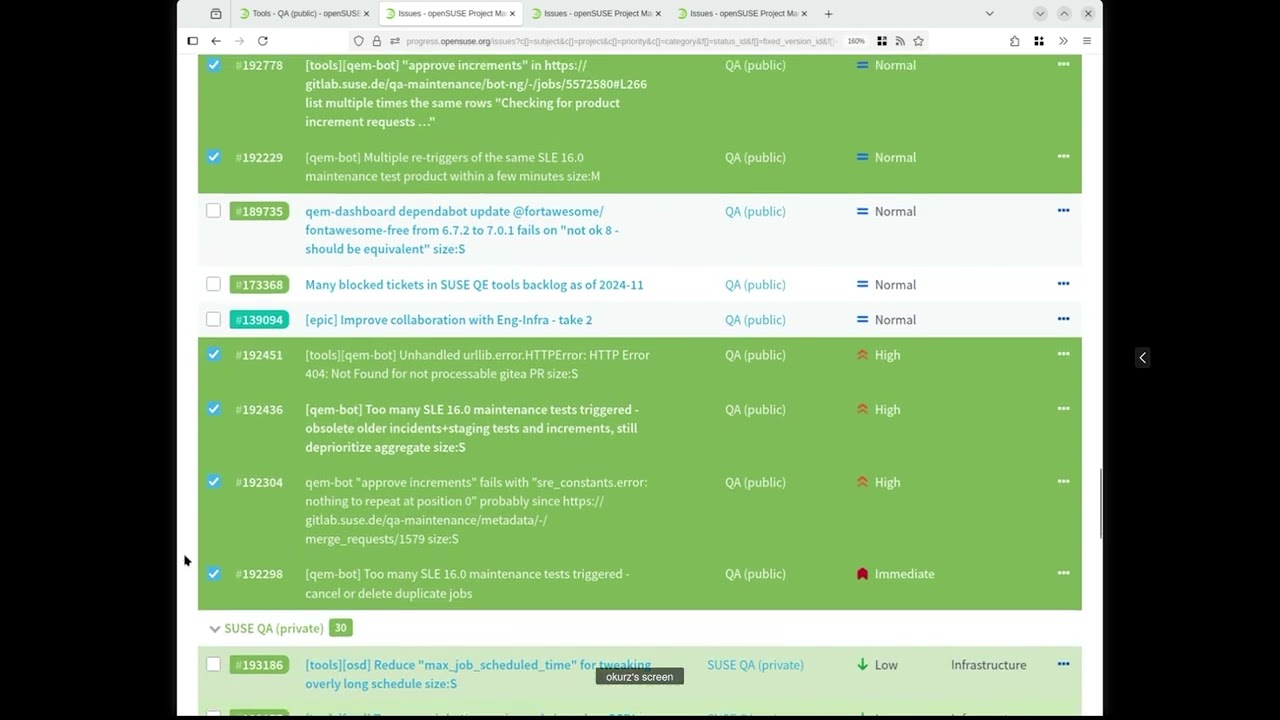The width and height of the screenshot is (1280, 720).
Task: Focus the progress.opensuse.org address bar
Action: click(620, 41)
